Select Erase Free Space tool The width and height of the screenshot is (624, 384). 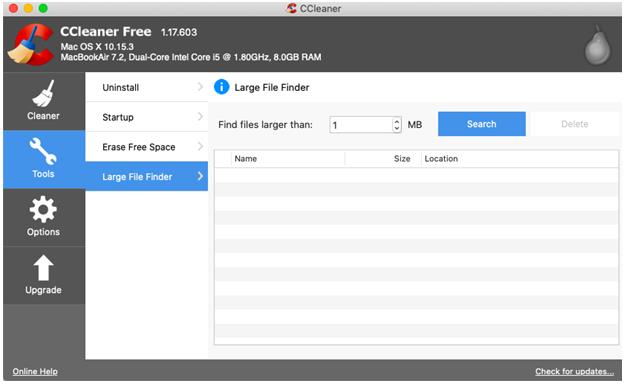tap(146, 147)
